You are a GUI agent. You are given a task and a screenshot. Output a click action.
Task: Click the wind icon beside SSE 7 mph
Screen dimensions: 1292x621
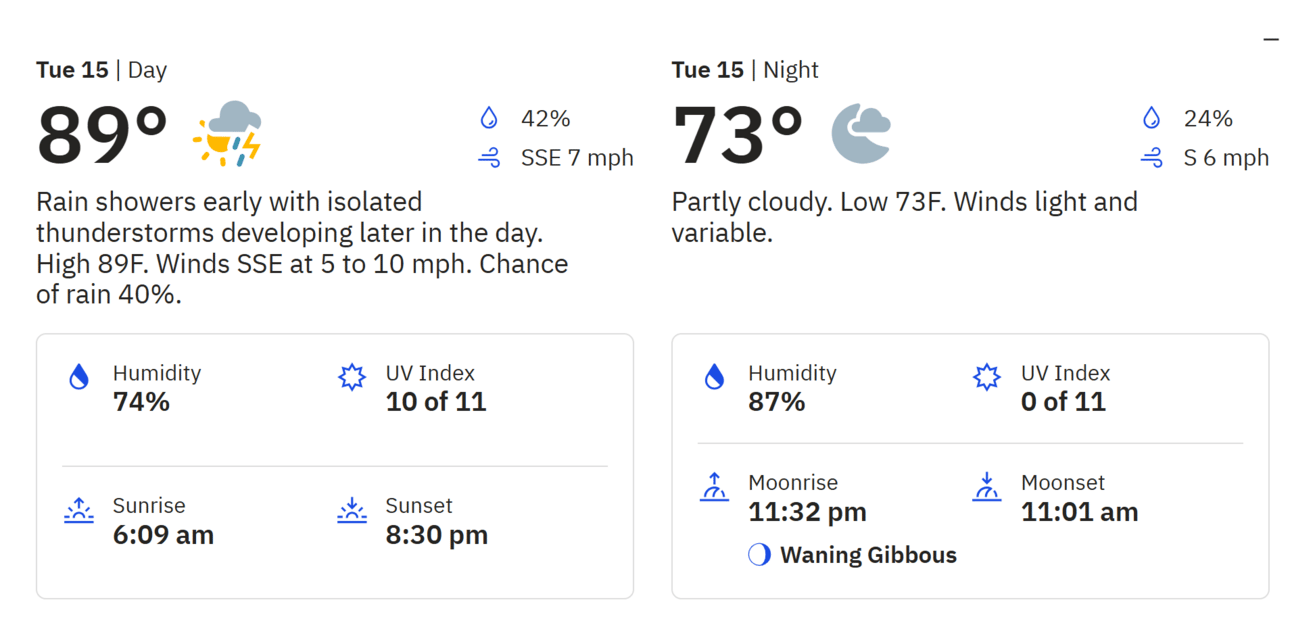pyautogui.click(x=489, y=158)
